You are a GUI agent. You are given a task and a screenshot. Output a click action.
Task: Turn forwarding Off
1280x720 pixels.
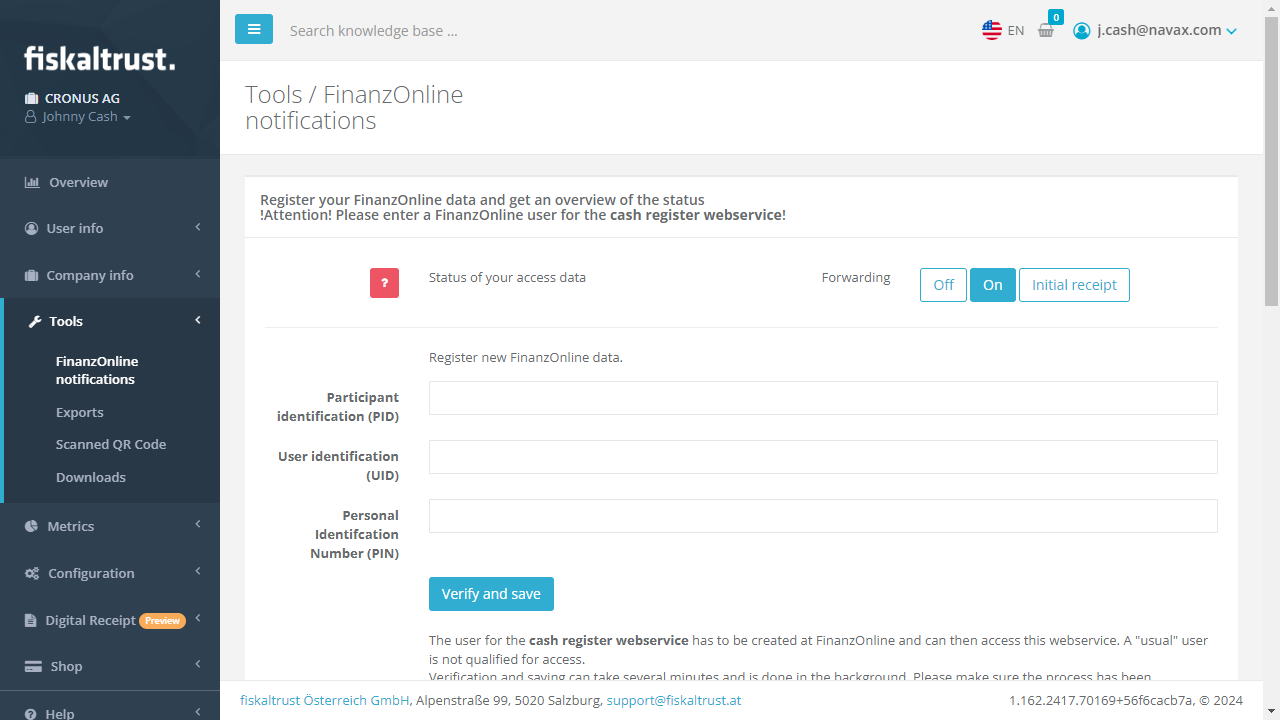tap(943, 285)
